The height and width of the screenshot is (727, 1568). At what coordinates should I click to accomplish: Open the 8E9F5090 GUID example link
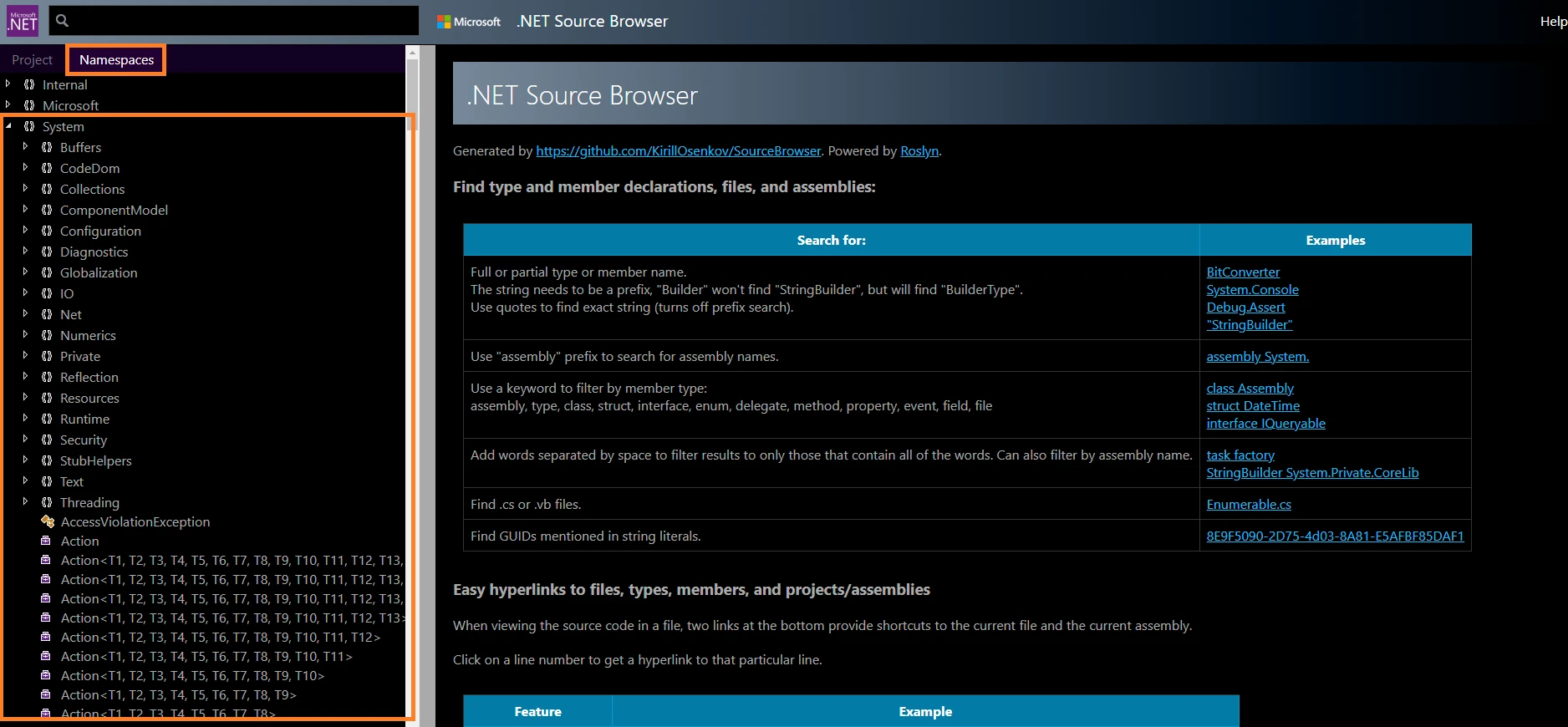click(1335, 536)
